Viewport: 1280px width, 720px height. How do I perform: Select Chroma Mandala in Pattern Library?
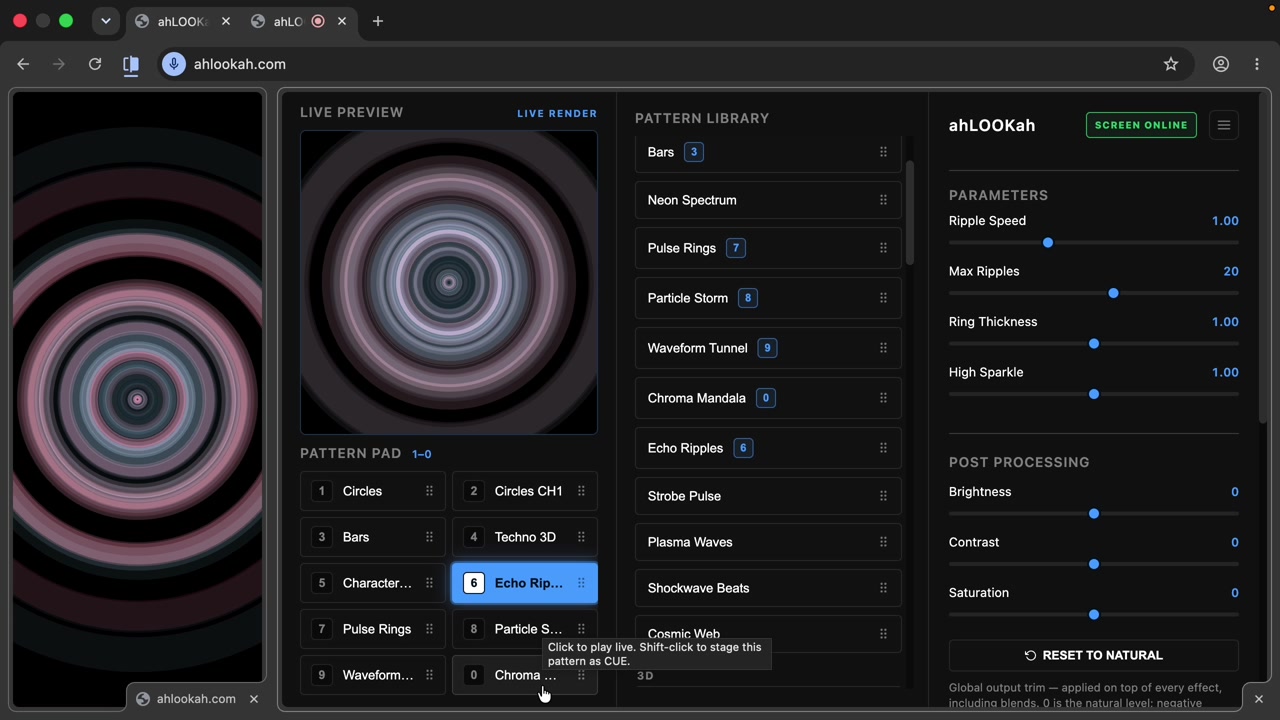pyautogui.click(x=768, y=398)
